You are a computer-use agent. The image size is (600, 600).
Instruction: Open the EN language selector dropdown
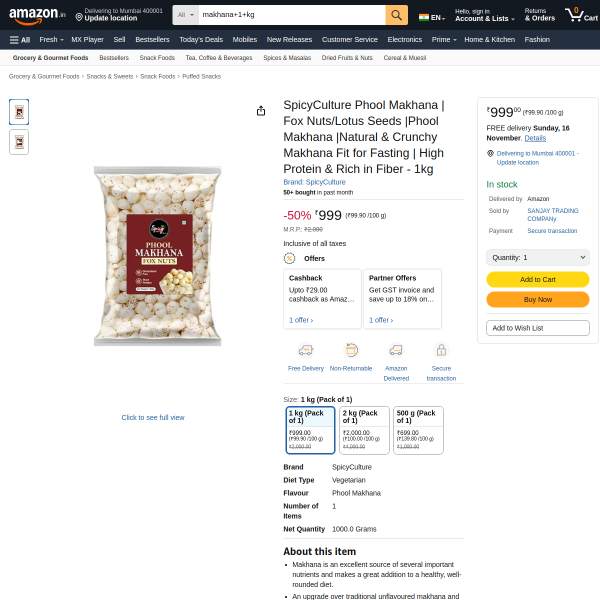point(432,17)
